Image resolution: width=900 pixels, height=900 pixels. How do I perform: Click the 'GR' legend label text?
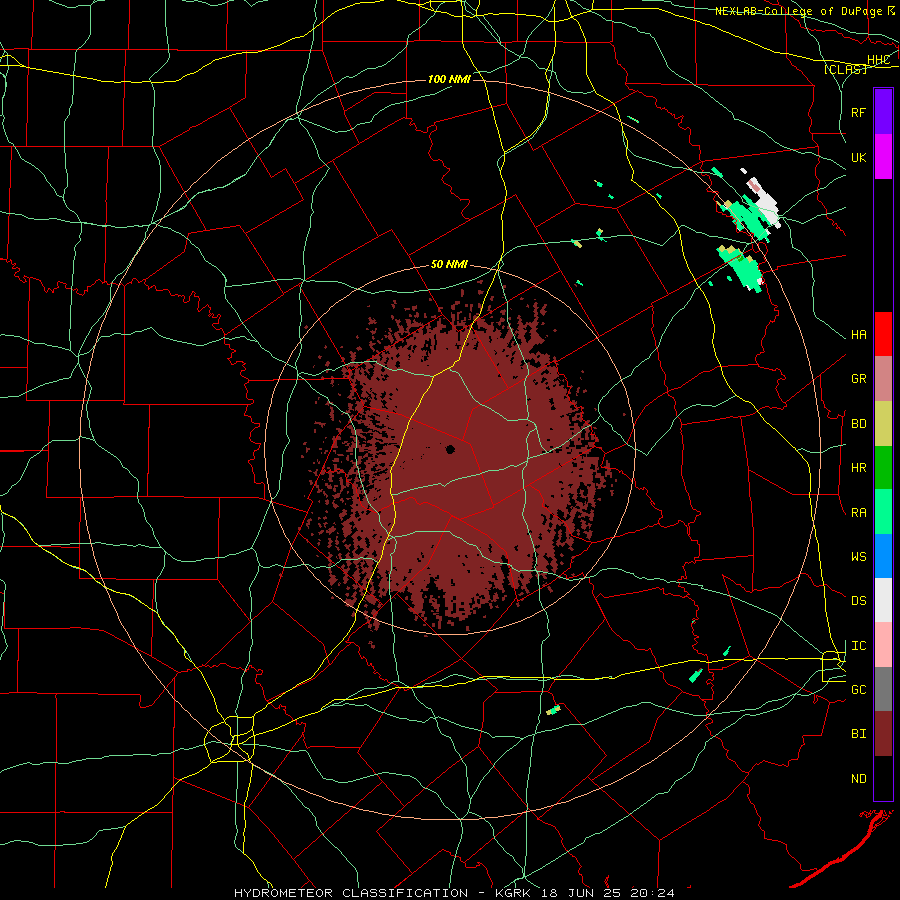point(858,379)
